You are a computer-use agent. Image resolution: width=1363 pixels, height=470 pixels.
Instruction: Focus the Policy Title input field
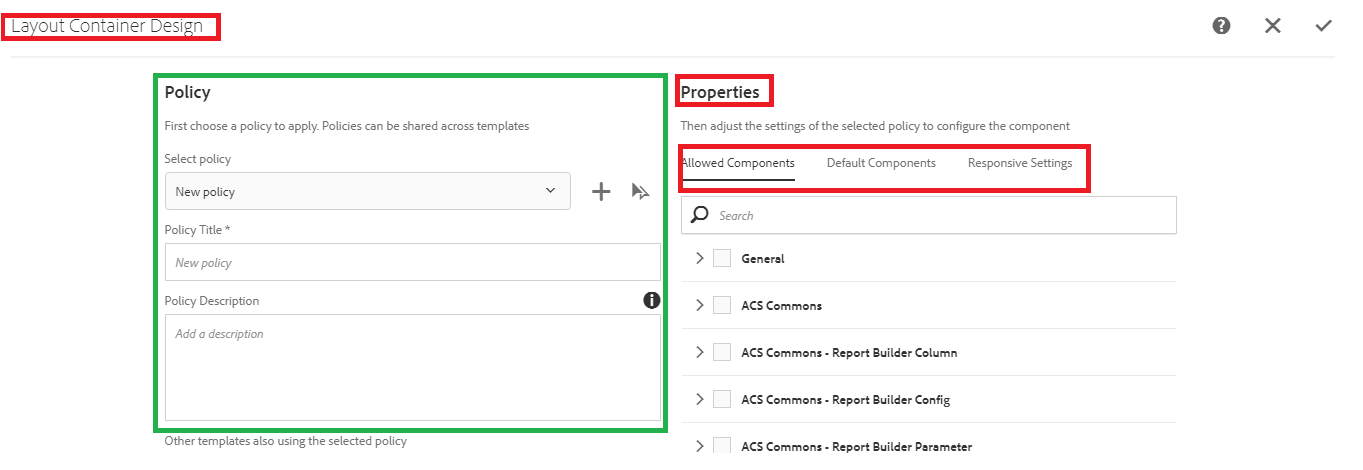point(412,263)
